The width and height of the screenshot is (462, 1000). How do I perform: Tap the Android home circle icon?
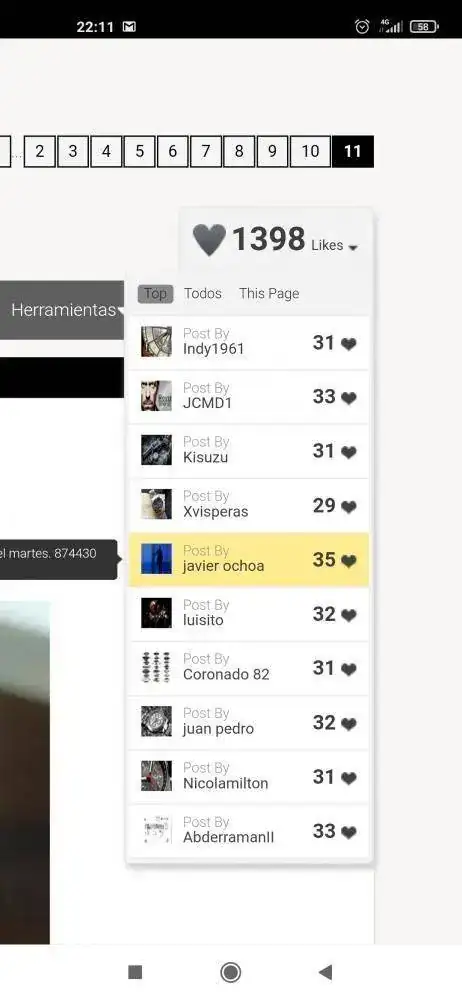tap(230, 972)
